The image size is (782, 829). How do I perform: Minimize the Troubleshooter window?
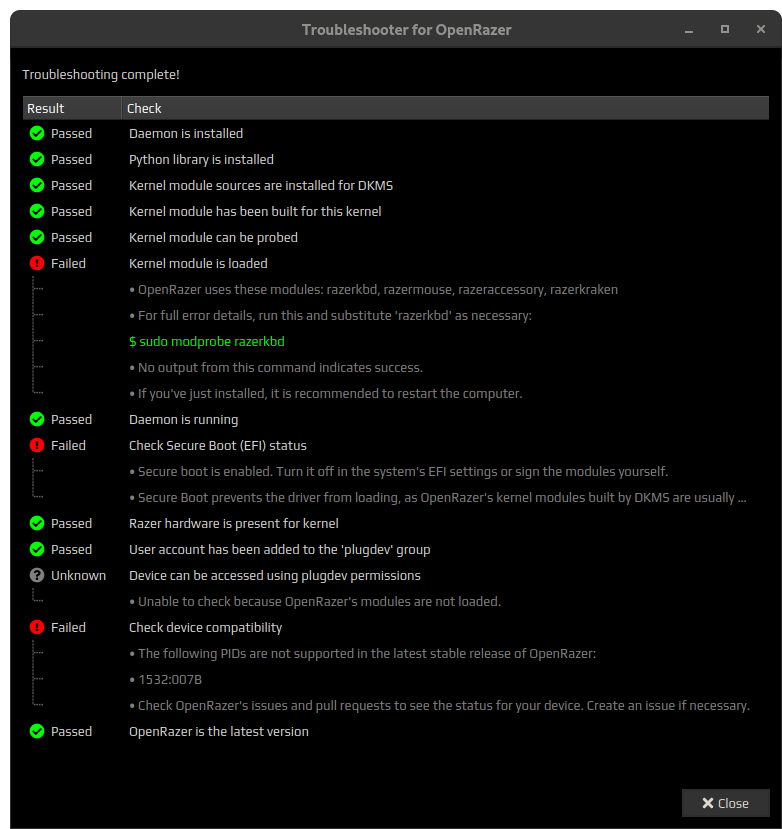(x=688, y=30)
